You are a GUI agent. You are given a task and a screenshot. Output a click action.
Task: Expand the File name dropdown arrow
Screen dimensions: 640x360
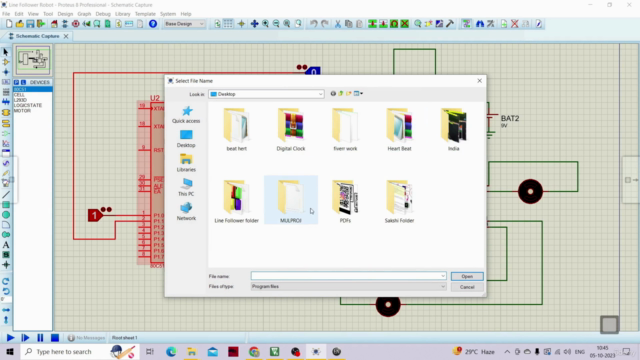[443, 276]
